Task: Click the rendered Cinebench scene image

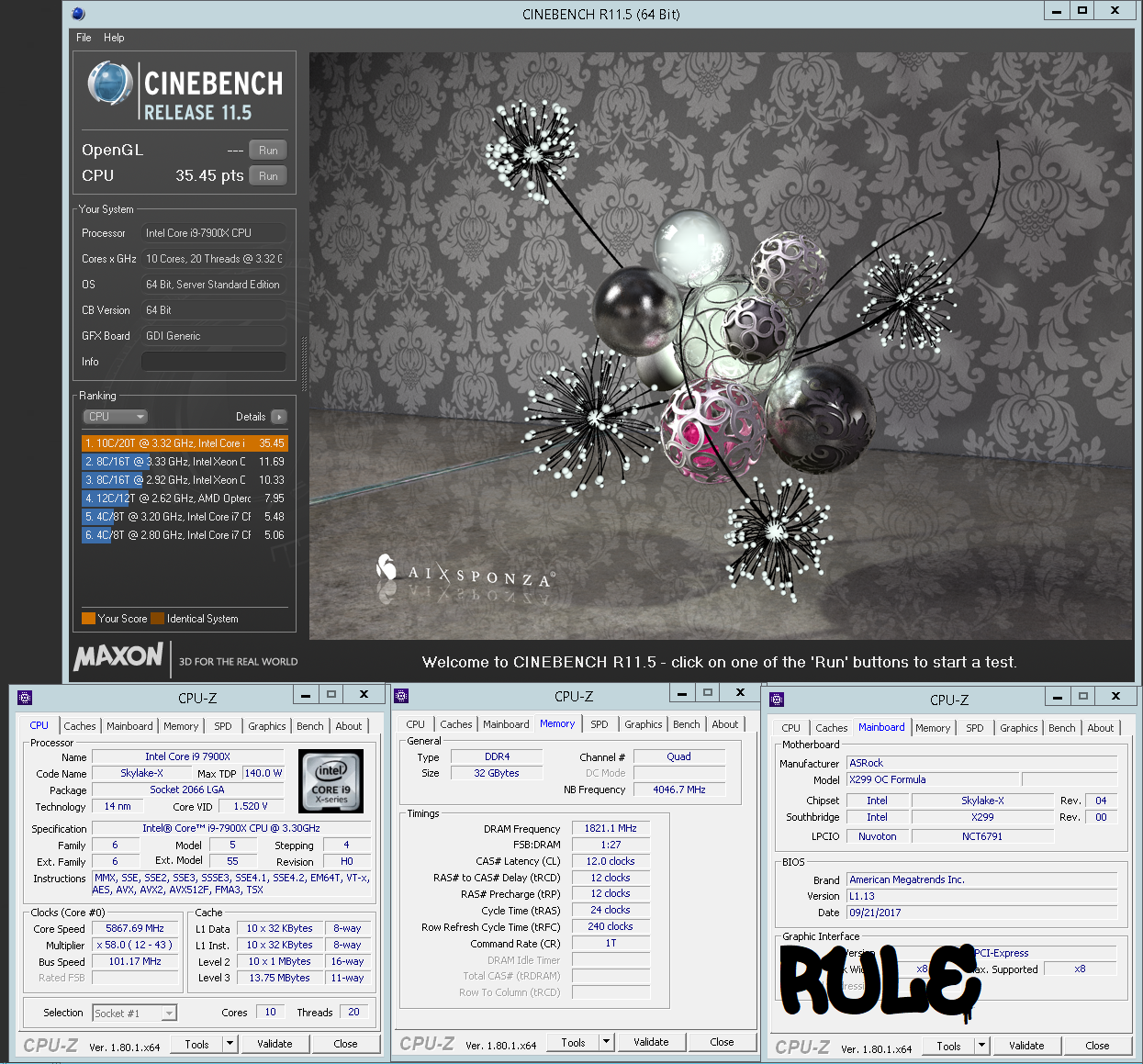Action: [x=721, y=346]
